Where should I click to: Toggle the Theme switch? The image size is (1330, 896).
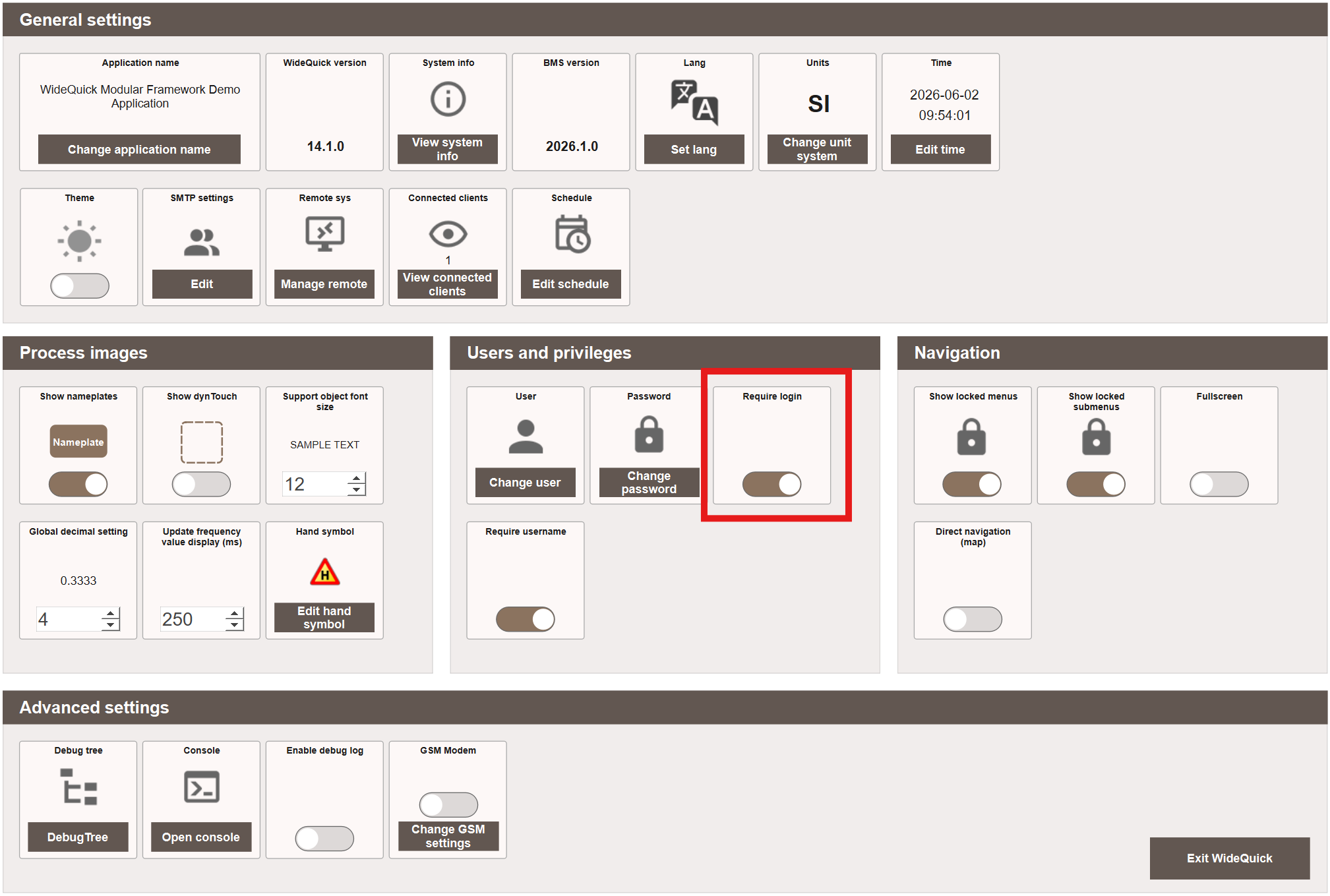click(80, 286)
